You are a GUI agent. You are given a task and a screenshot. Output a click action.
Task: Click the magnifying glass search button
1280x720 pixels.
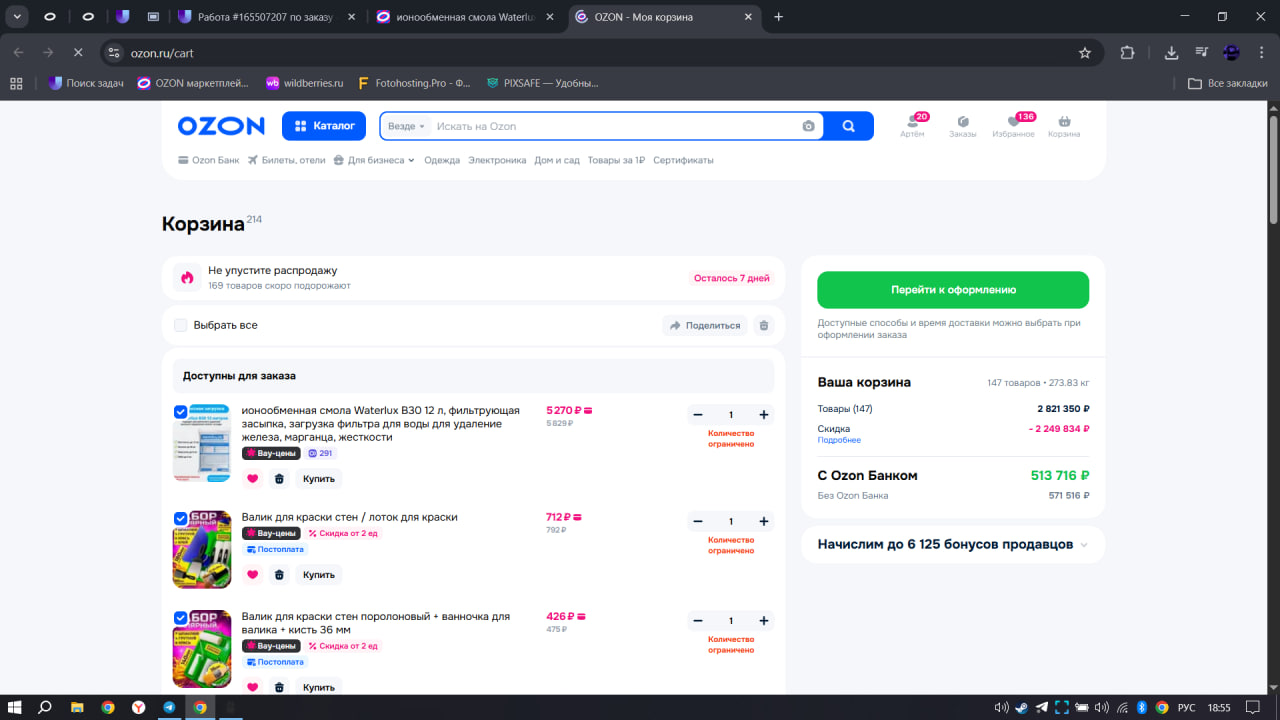(849, 126)
